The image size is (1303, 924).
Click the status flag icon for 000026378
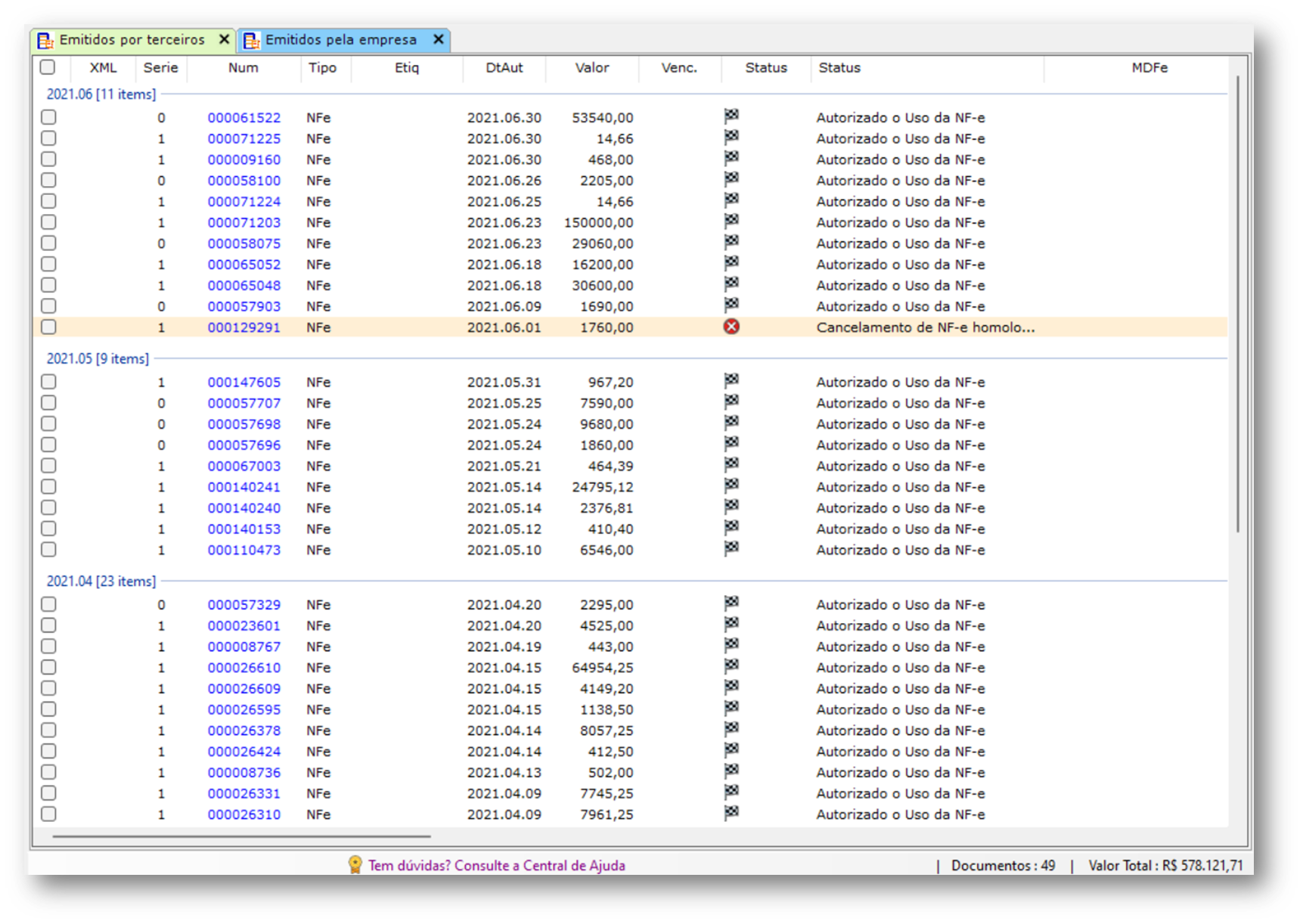pos(731,729)
